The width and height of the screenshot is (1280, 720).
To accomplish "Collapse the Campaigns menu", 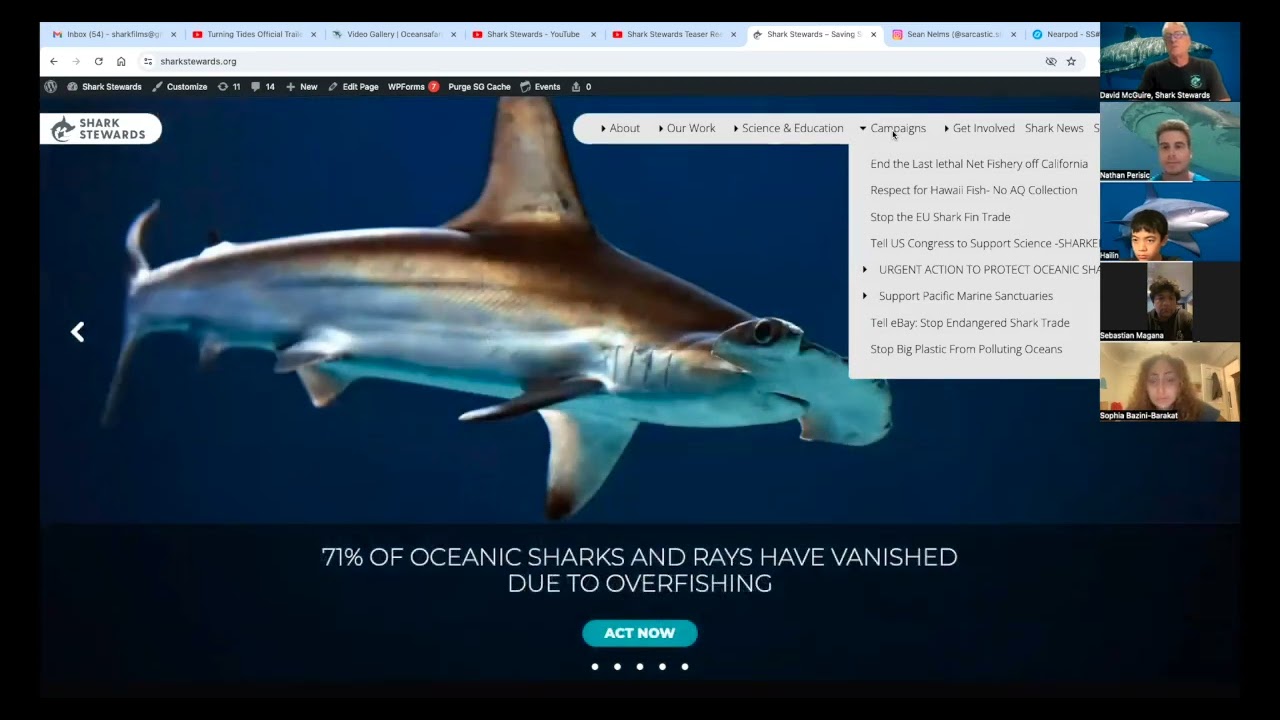I will [x=893, y=128].
